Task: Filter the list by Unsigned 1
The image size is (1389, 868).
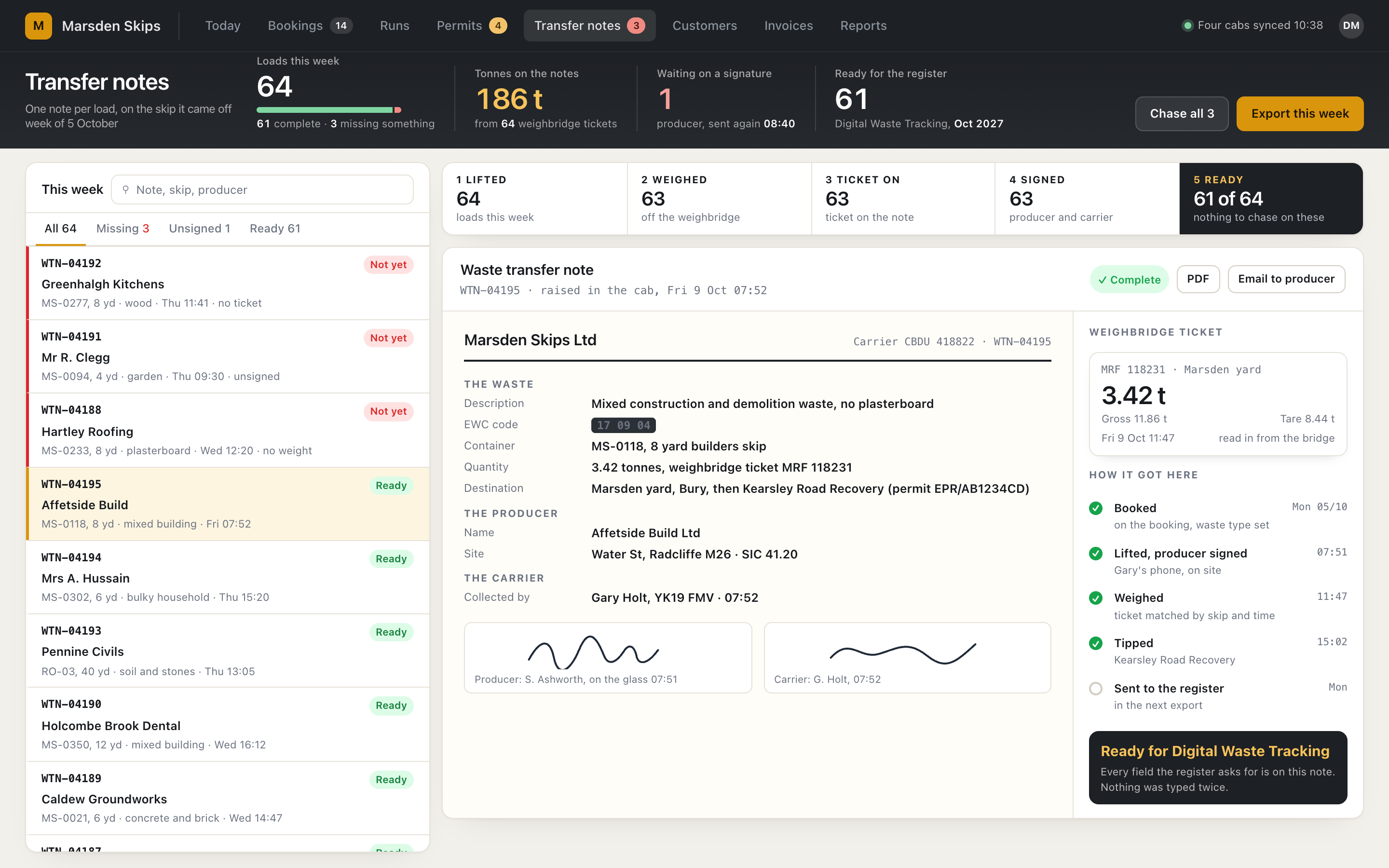Action: pyautogui.click(x=199, y=229)
